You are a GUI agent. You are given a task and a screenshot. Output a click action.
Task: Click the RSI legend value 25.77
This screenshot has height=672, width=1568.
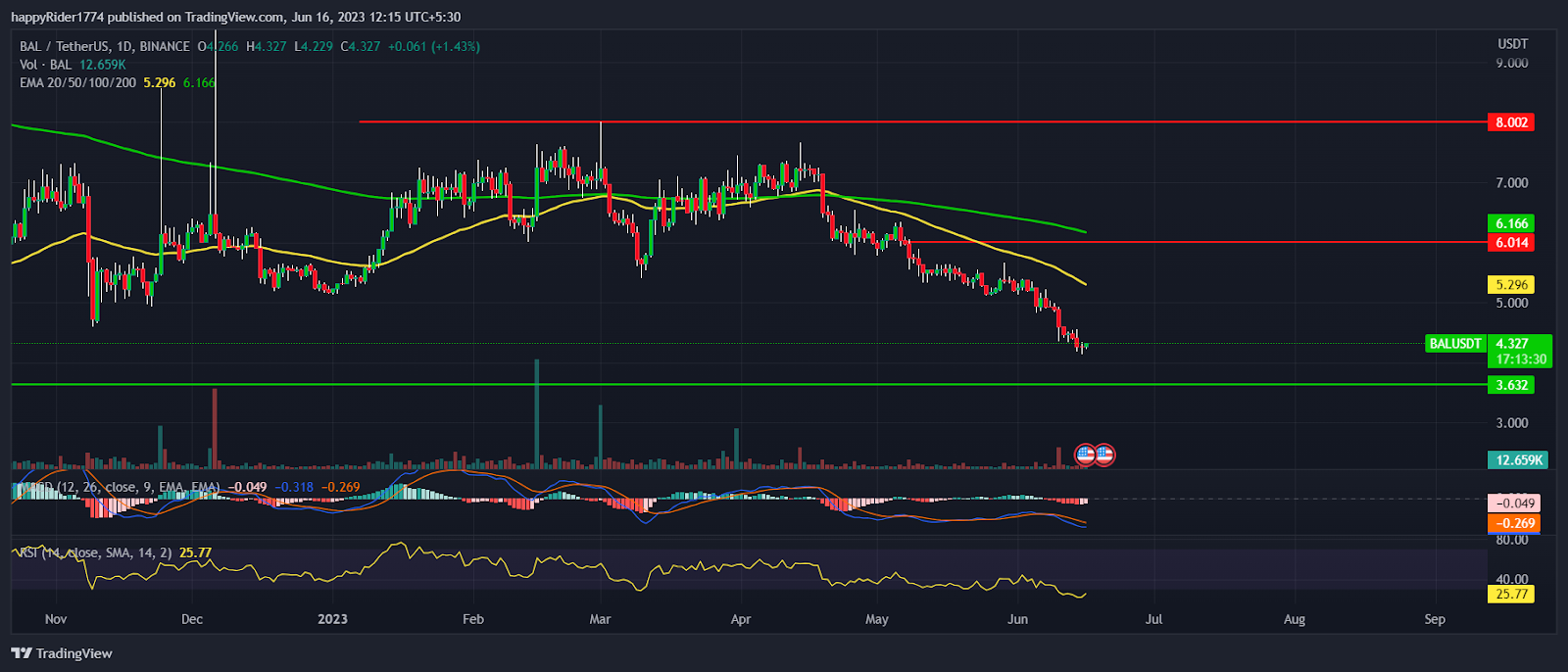click(196, 552)
